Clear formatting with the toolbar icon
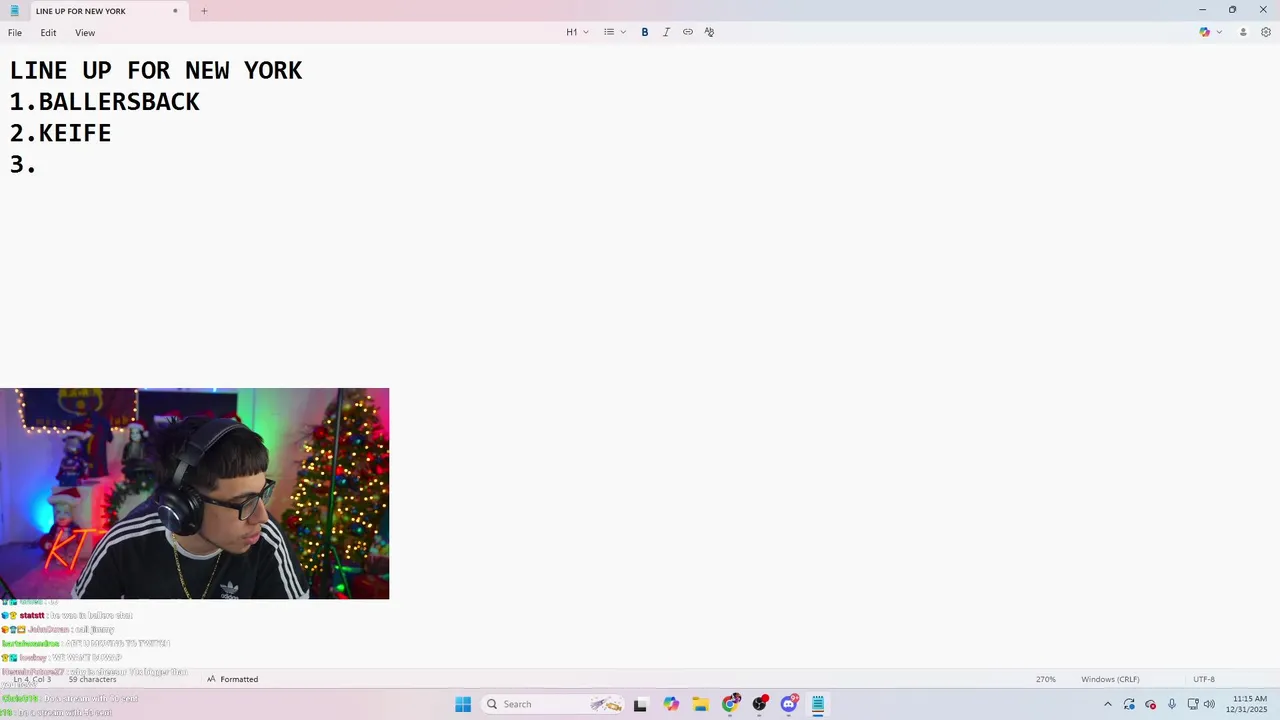The image size is (1280, 720). (709, 32)
